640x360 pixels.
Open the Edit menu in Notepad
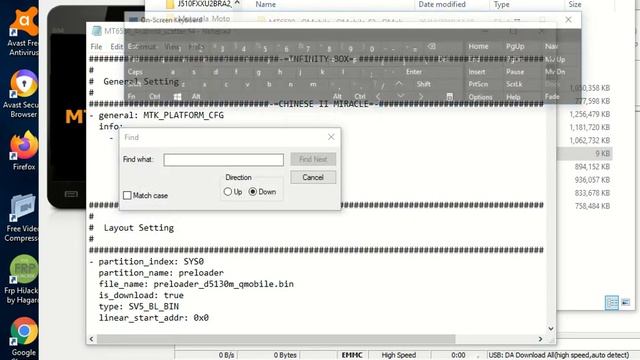coord(116,47)
